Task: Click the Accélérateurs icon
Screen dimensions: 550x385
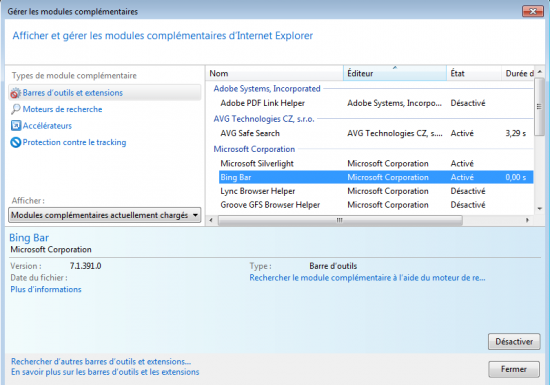Action: click(16, 126)
